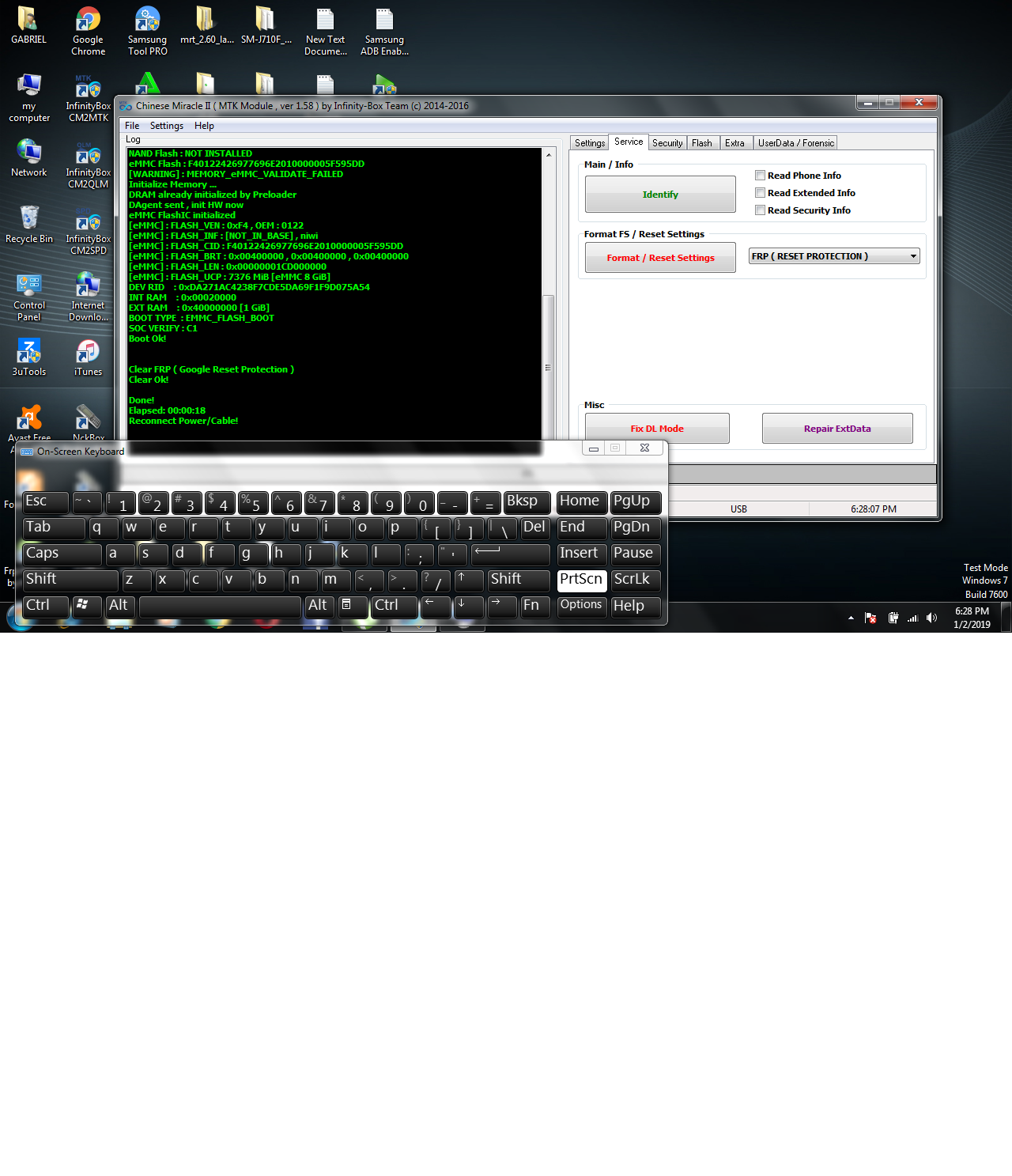This screenshot has height=1176, width=1012.
Task: Enable Read Phone Info checkbox
Action: pos(760,176)
